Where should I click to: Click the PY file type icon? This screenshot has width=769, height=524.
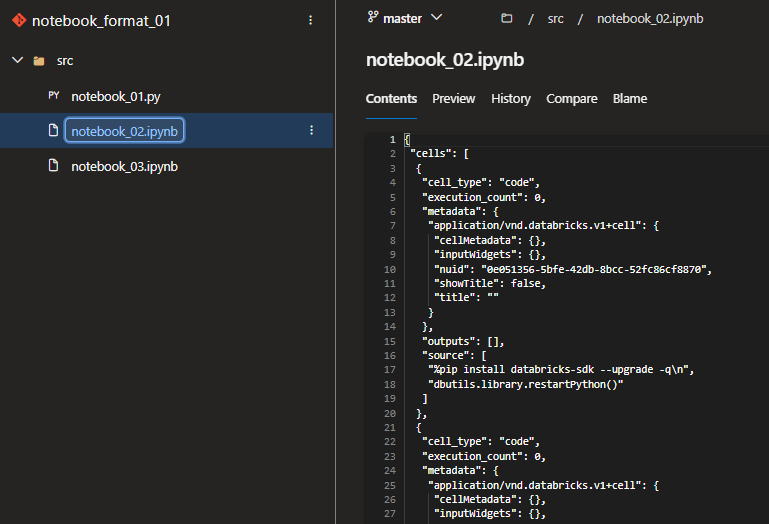click(x=53, y=95)
